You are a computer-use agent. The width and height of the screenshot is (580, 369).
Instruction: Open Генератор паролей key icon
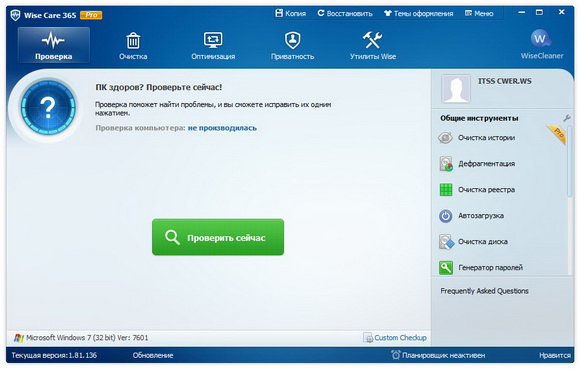click(x=446, y=268)
